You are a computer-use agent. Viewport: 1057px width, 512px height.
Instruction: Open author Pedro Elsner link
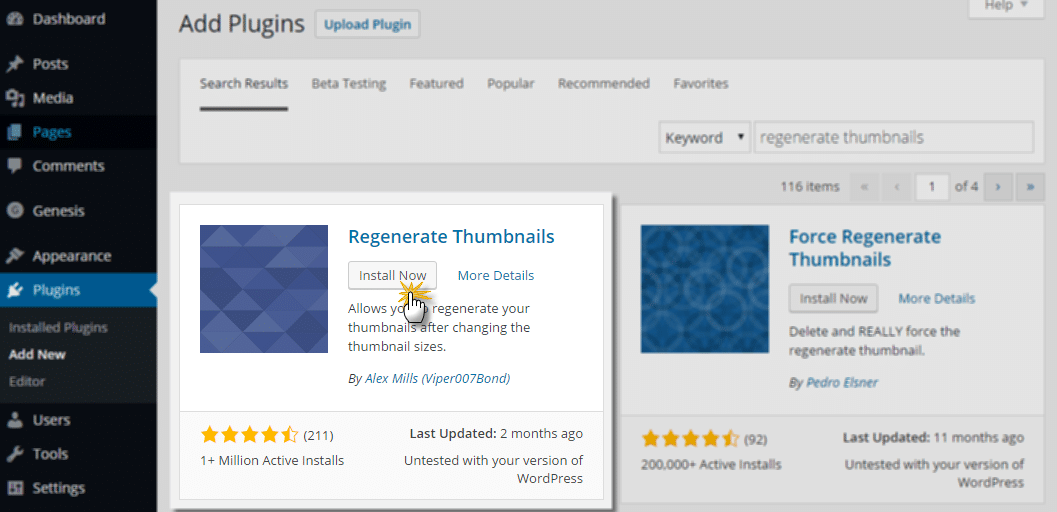[x=842, y=383]
